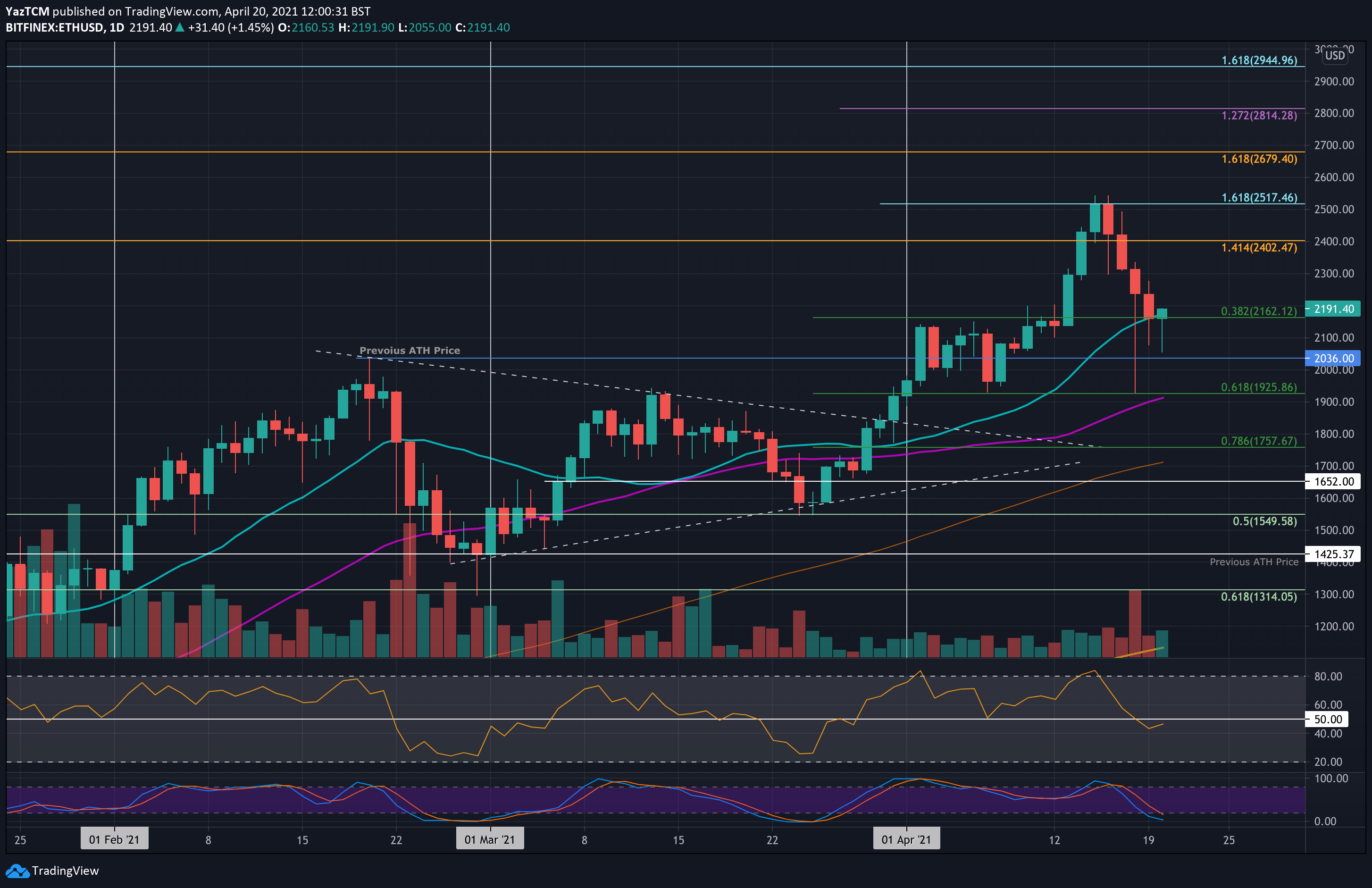Select the 1.618(2517.46) Fibonacci label

pos(1259,197)
